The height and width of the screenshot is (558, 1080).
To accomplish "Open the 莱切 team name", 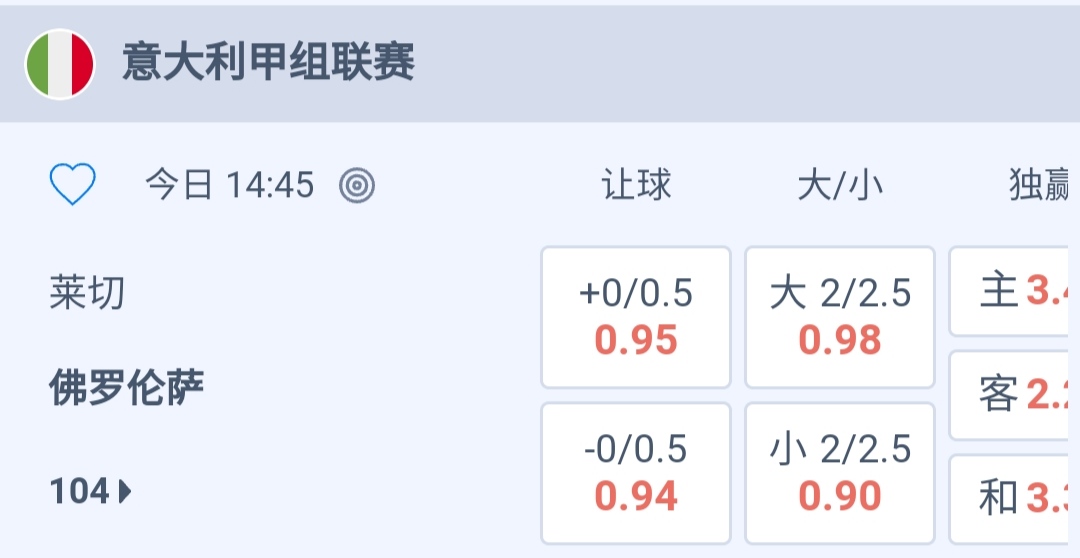I will point(87,293).
